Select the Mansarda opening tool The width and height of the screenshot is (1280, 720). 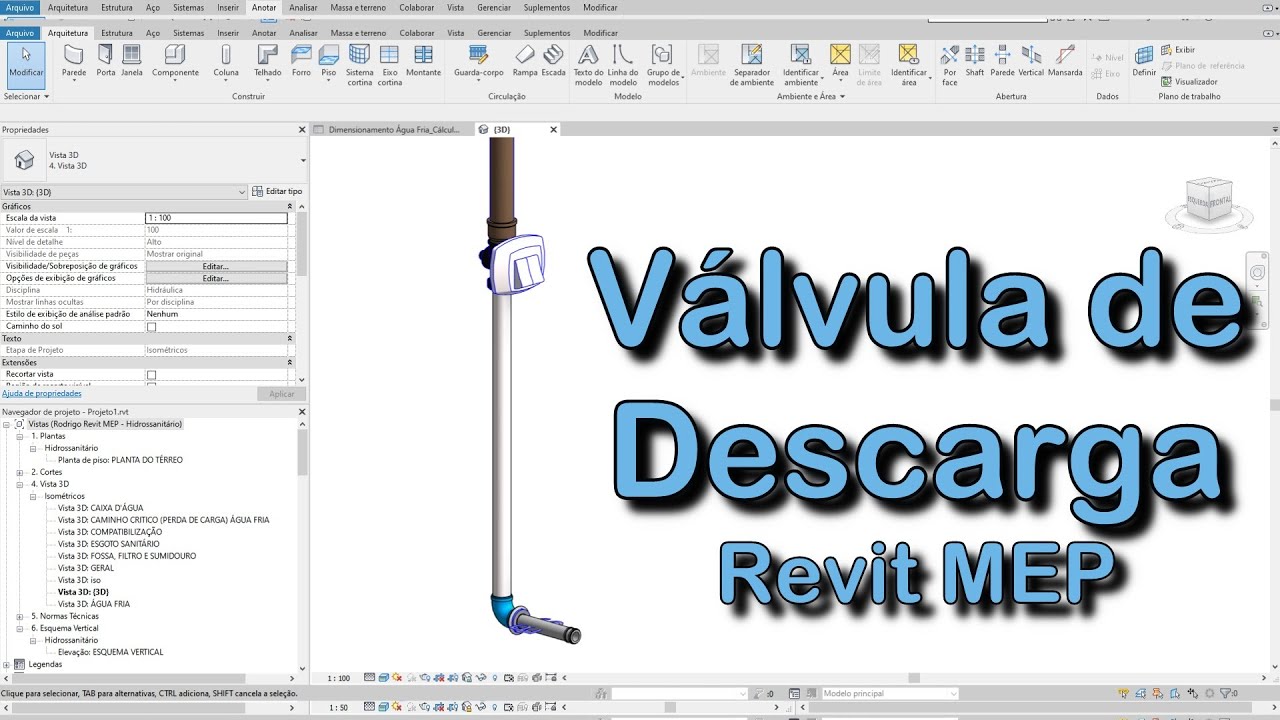1065,60
